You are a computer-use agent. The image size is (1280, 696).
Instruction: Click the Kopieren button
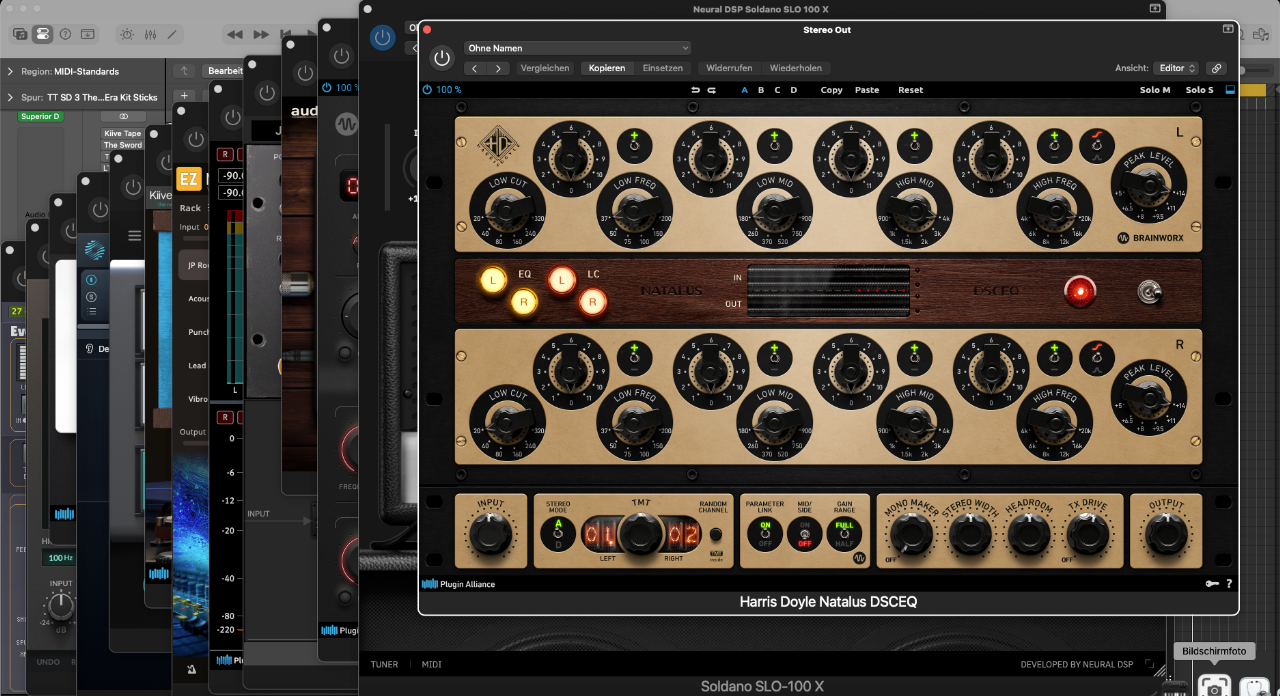607,68
